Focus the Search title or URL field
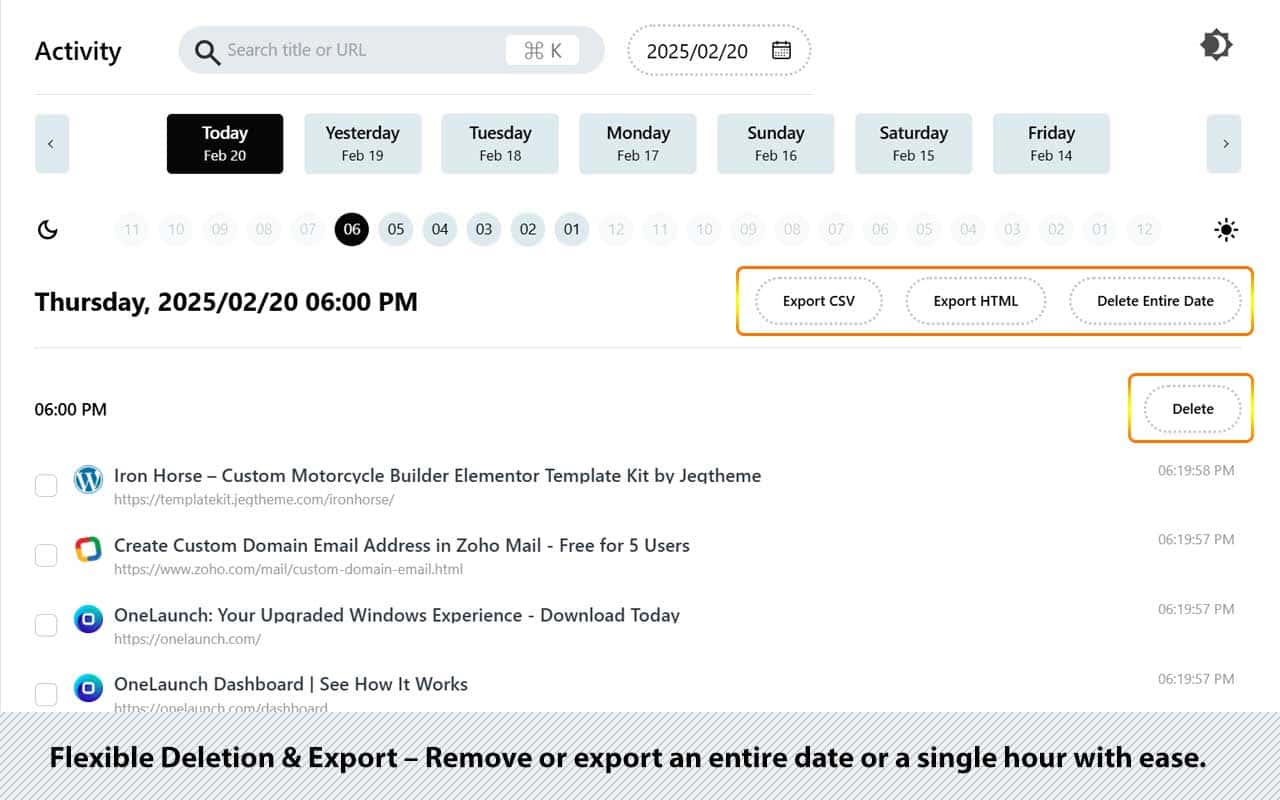 (360, 50)
